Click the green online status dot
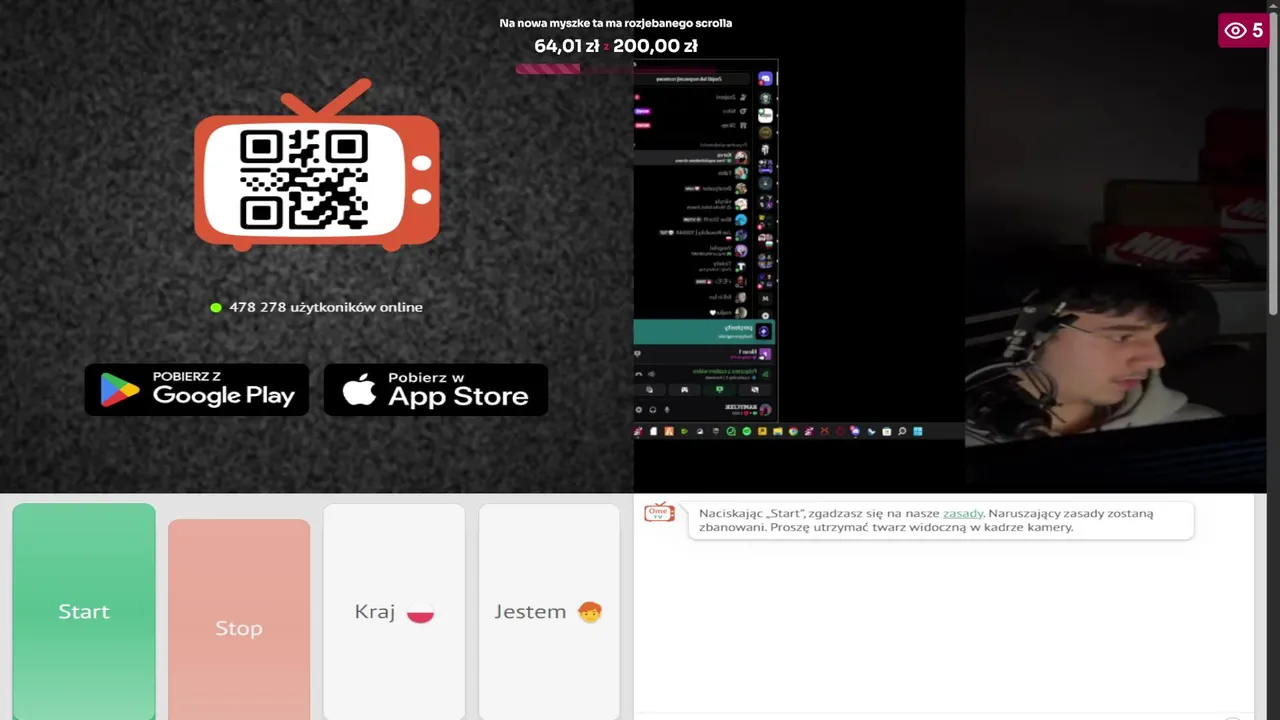Screen dimensions: 1280x720 click(216, 307)
